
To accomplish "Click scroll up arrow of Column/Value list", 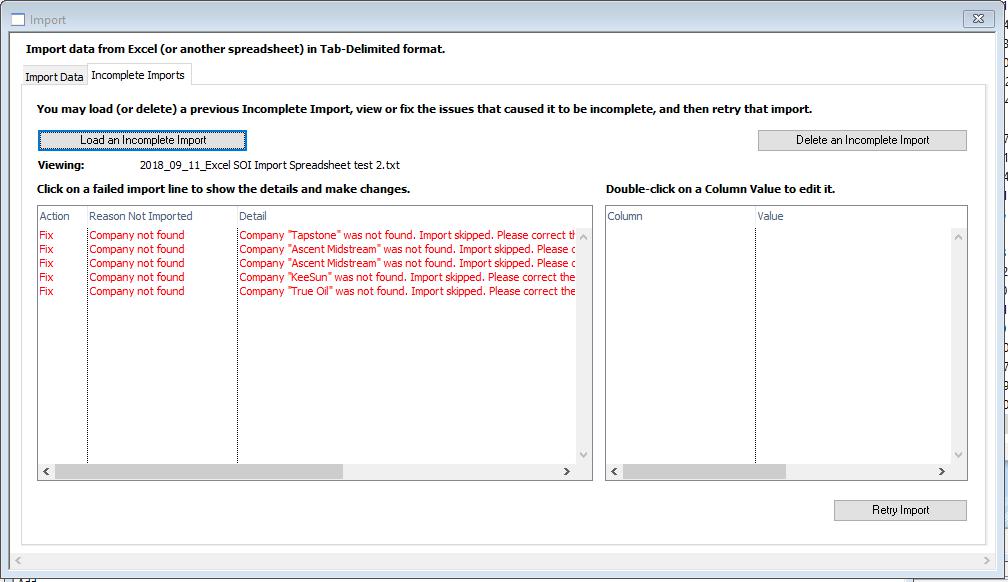I will [959, 237].
